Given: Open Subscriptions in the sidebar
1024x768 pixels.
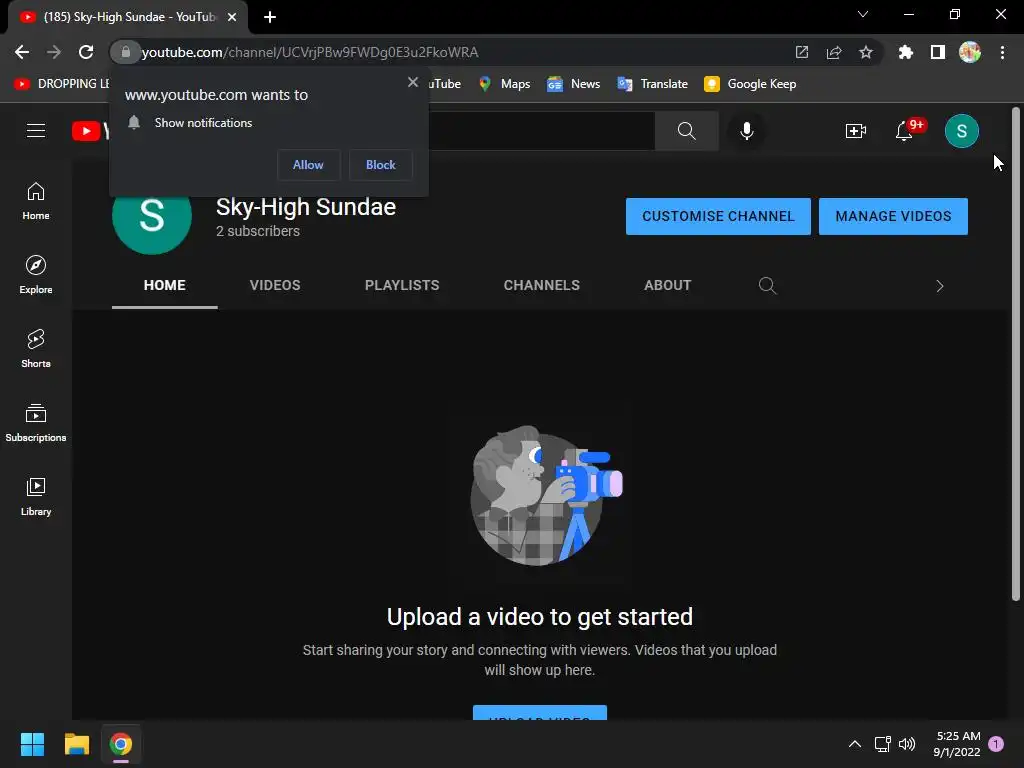Looking at the screenshot, I should coord(36,423).
